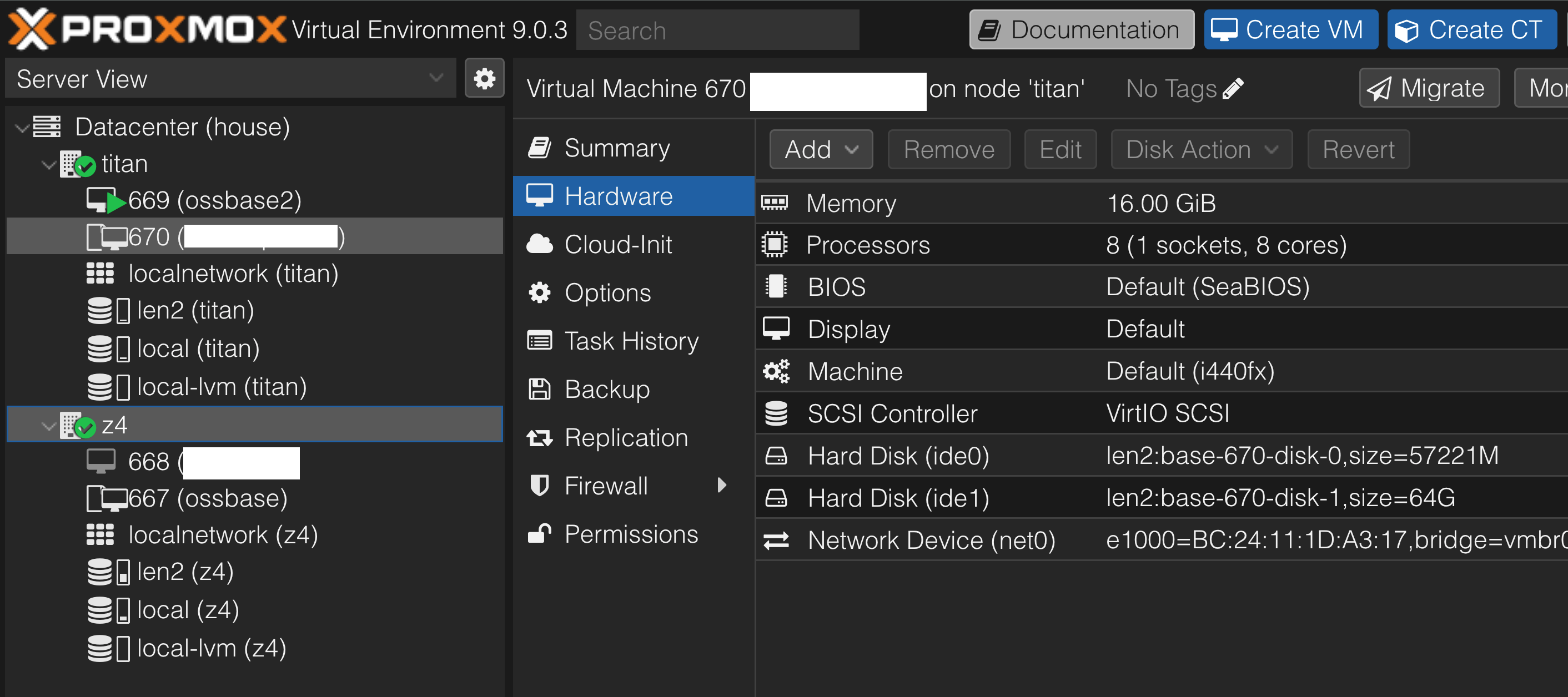1568x697 pixels.
Task: Click the localnetwork (z4) grid icon
Action: (100, 534)
